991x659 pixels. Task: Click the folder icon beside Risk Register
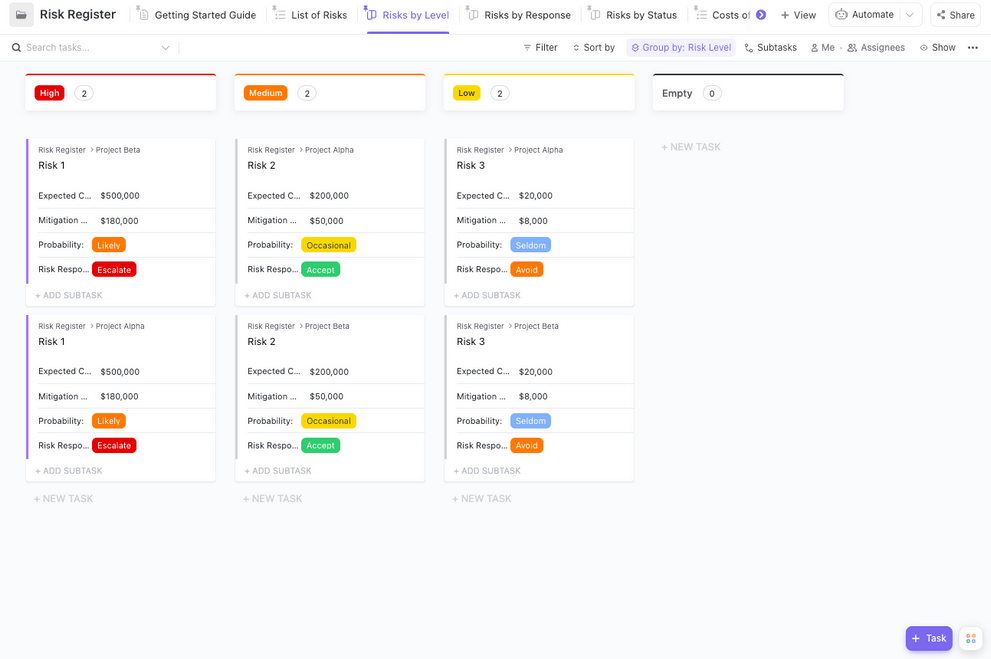point(21,15)
